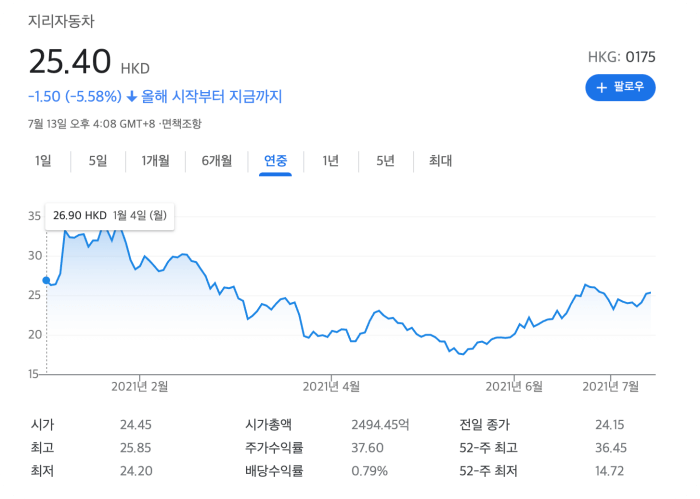
Task: Switch to the 1개월 range tab
Action: 155,161
